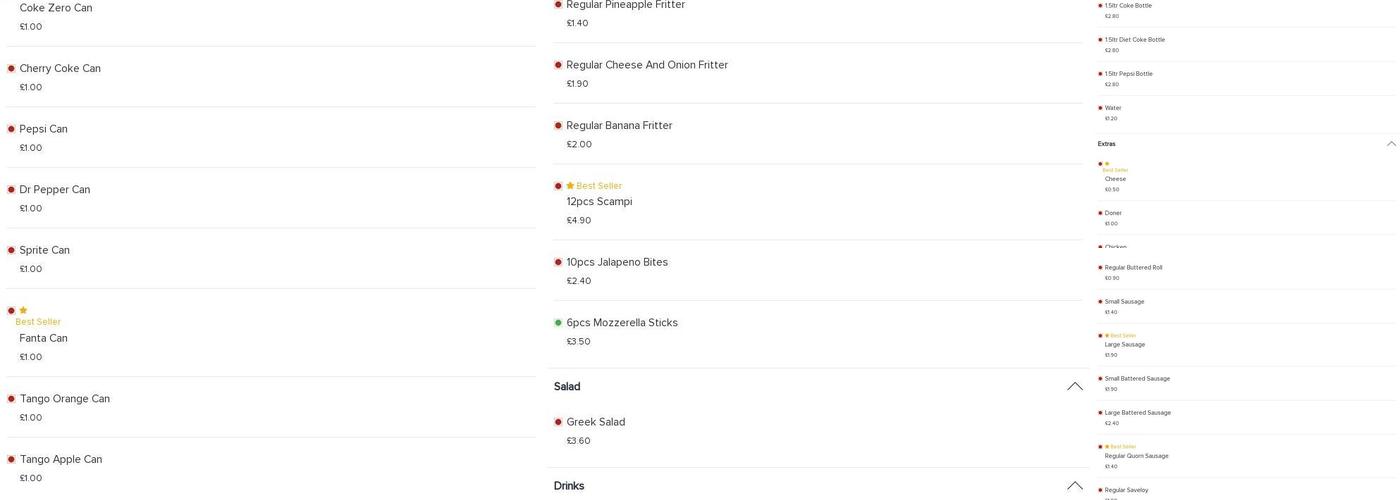Select Regular Cheese And Onion Fritter
The height and width of the screenshot is (500, 1400).
click(647, 65)
